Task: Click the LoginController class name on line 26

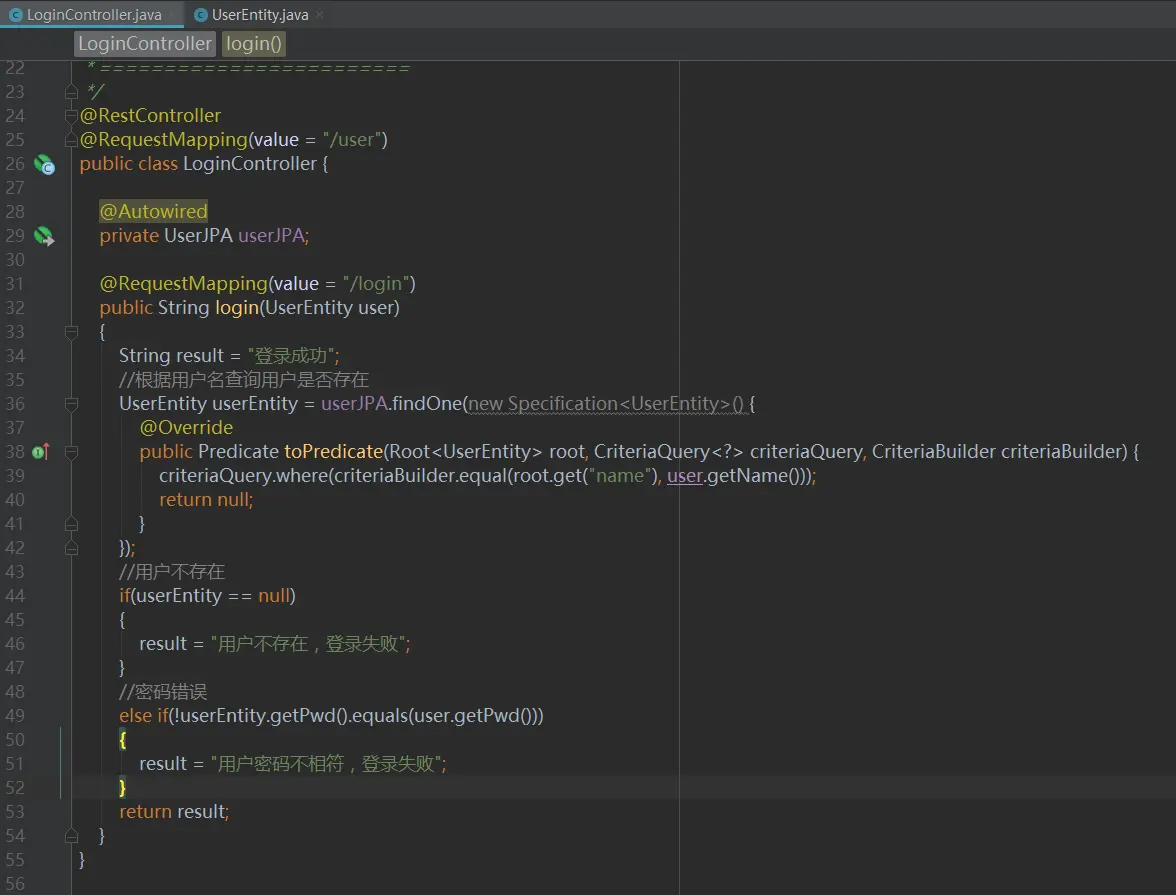Action: (250, 164)
